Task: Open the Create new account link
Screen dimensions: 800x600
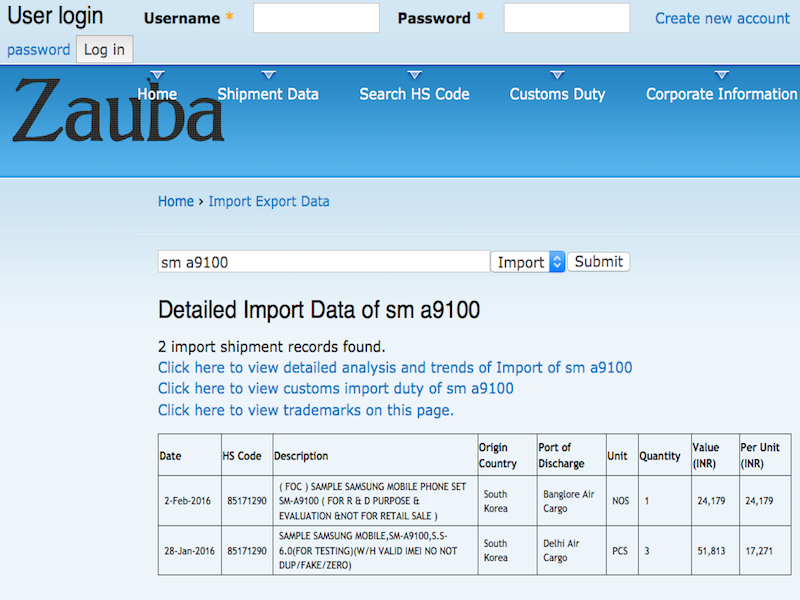Action: (x=722, y=18)
